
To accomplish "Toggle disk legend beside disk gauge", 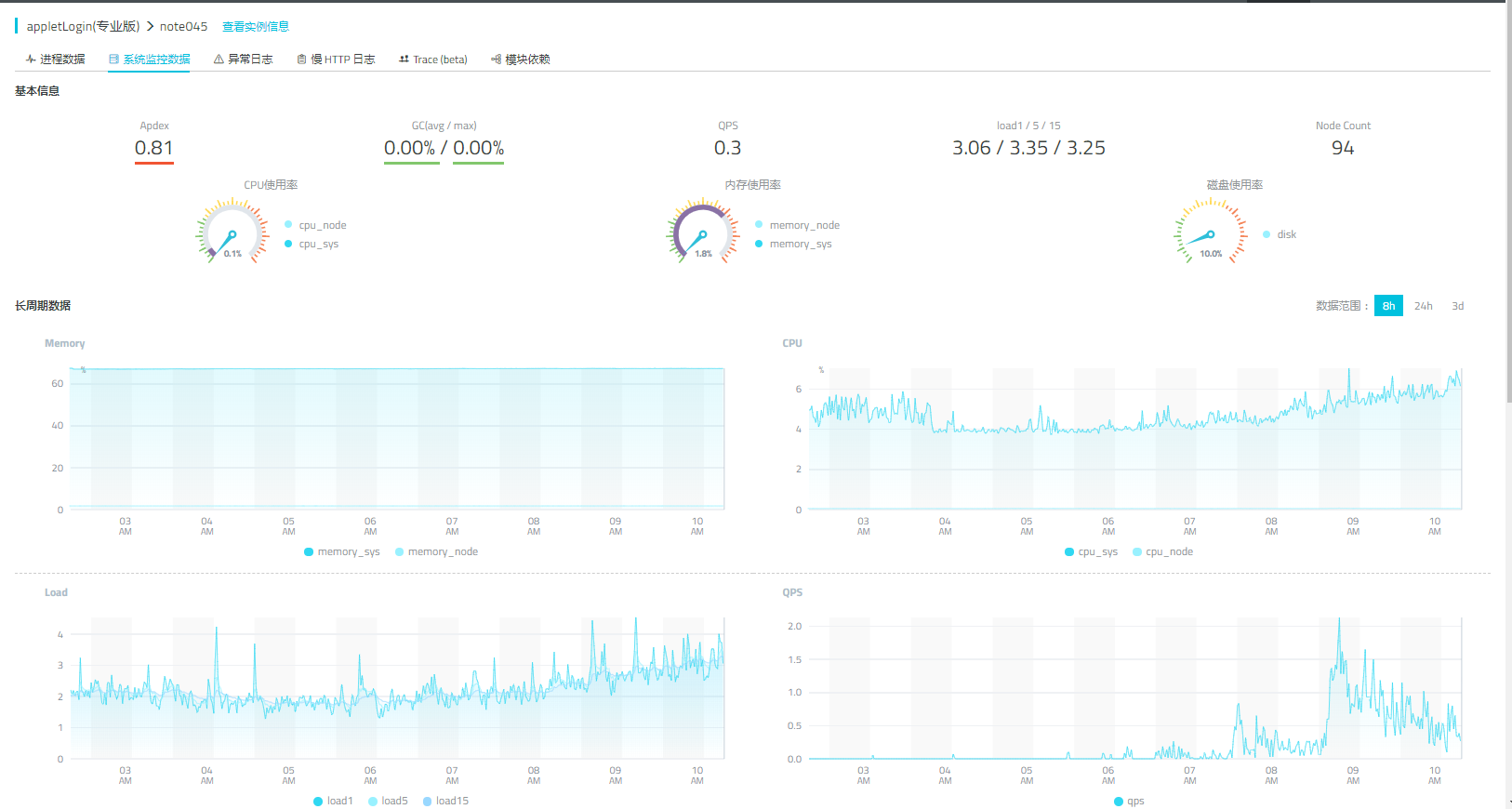I will [1280, 234].
